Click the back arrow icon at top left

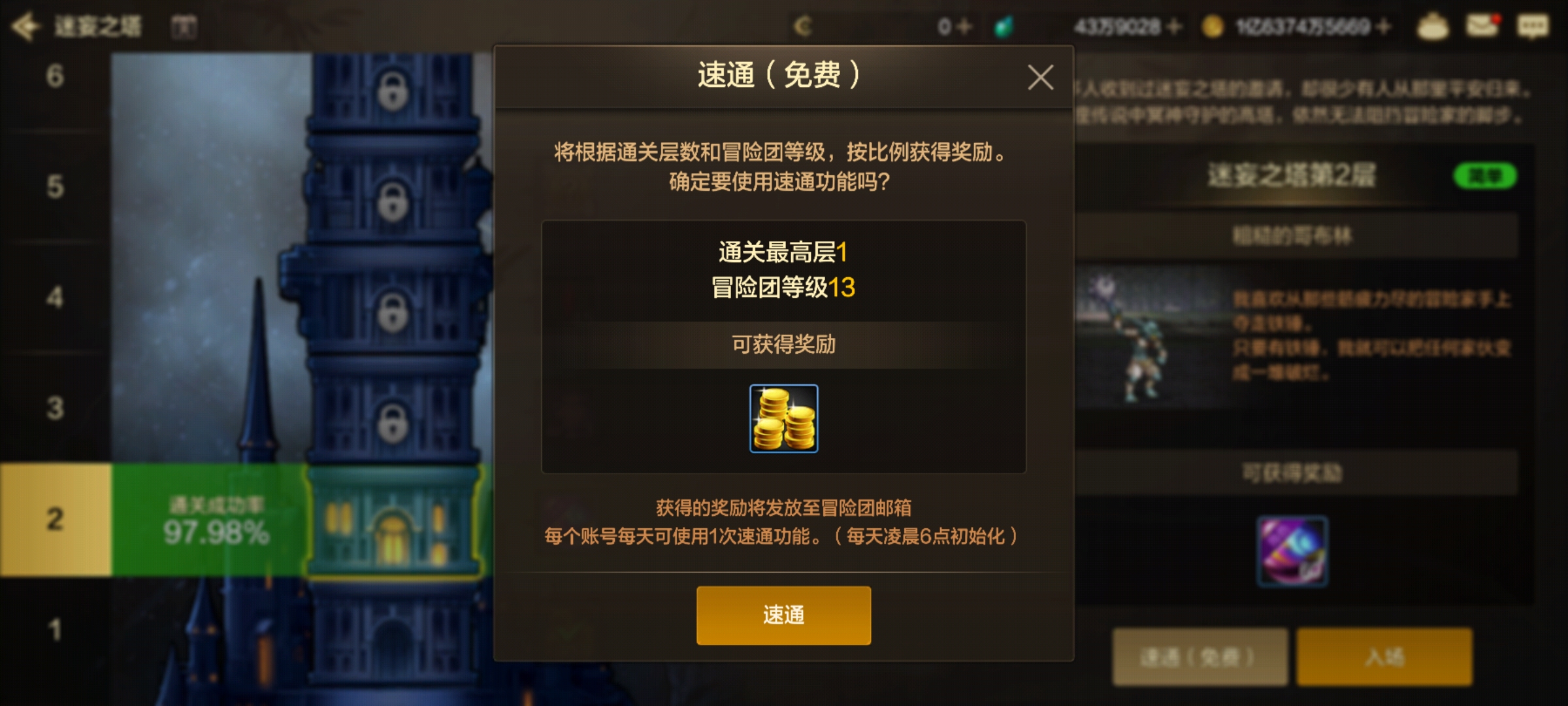[x=26, y=26]
